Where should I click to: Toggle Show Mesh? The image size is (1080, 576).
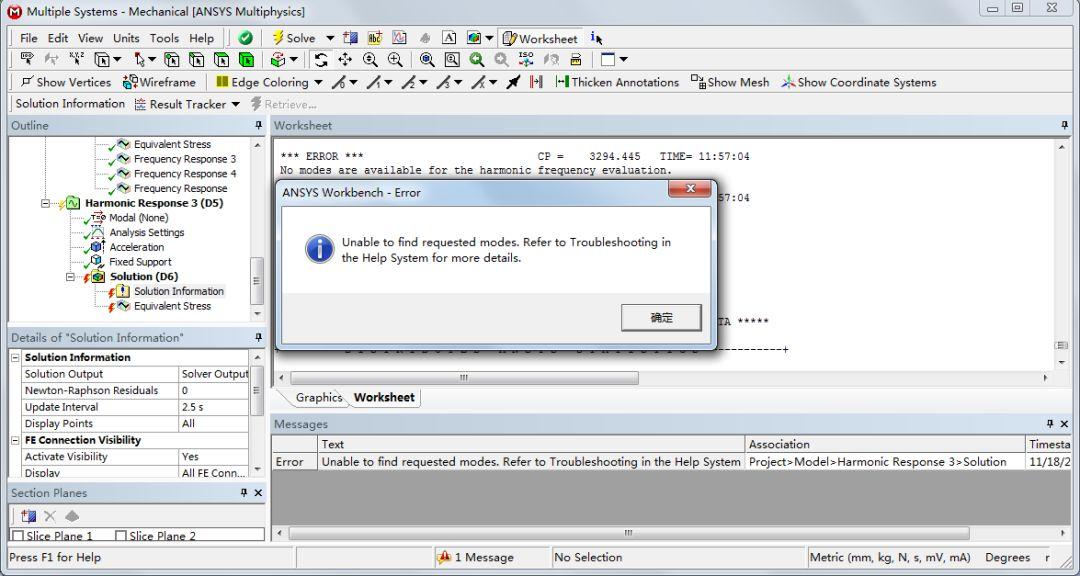point(730,82)
